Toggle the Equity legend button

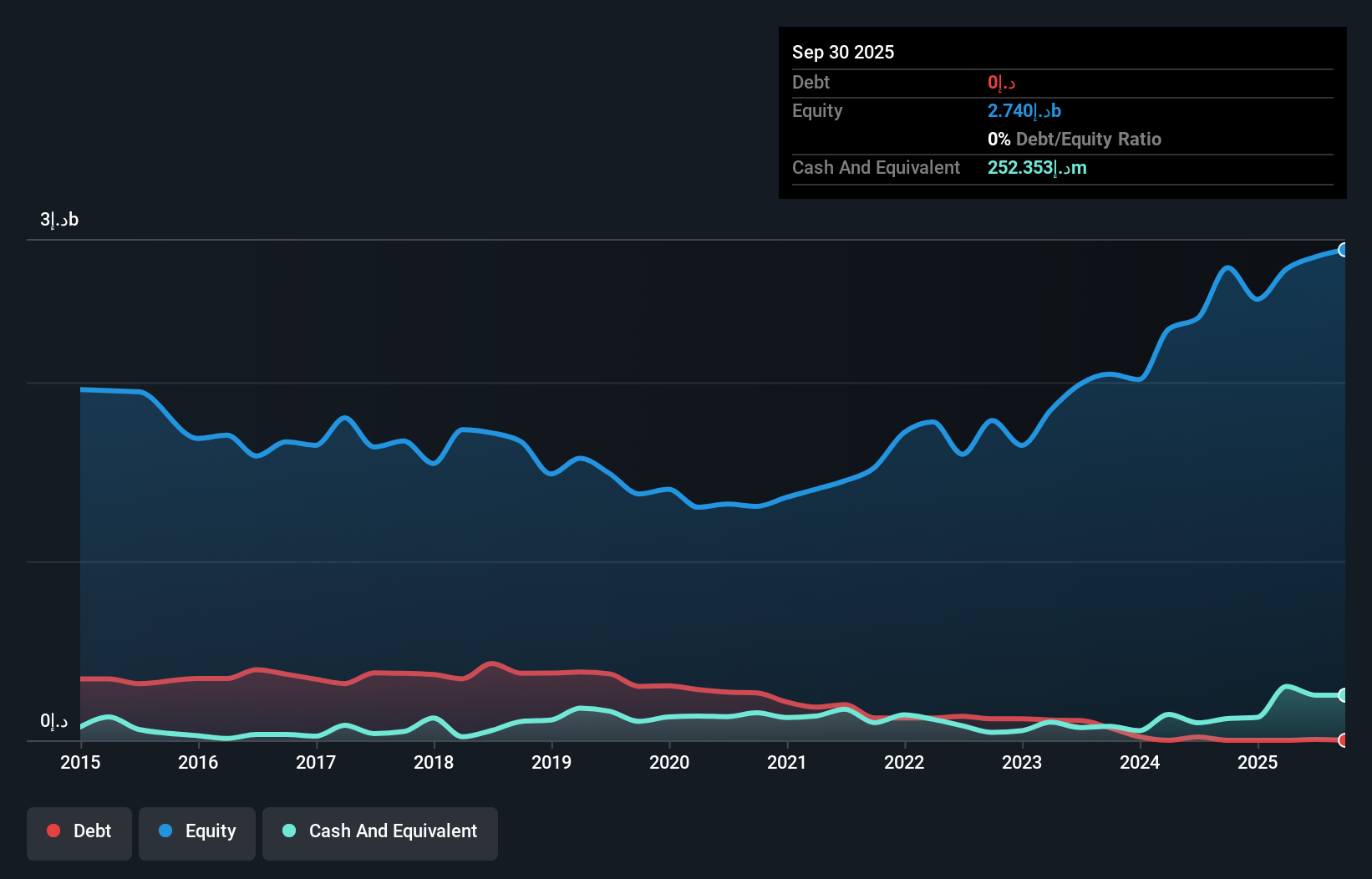pos(197,832)
